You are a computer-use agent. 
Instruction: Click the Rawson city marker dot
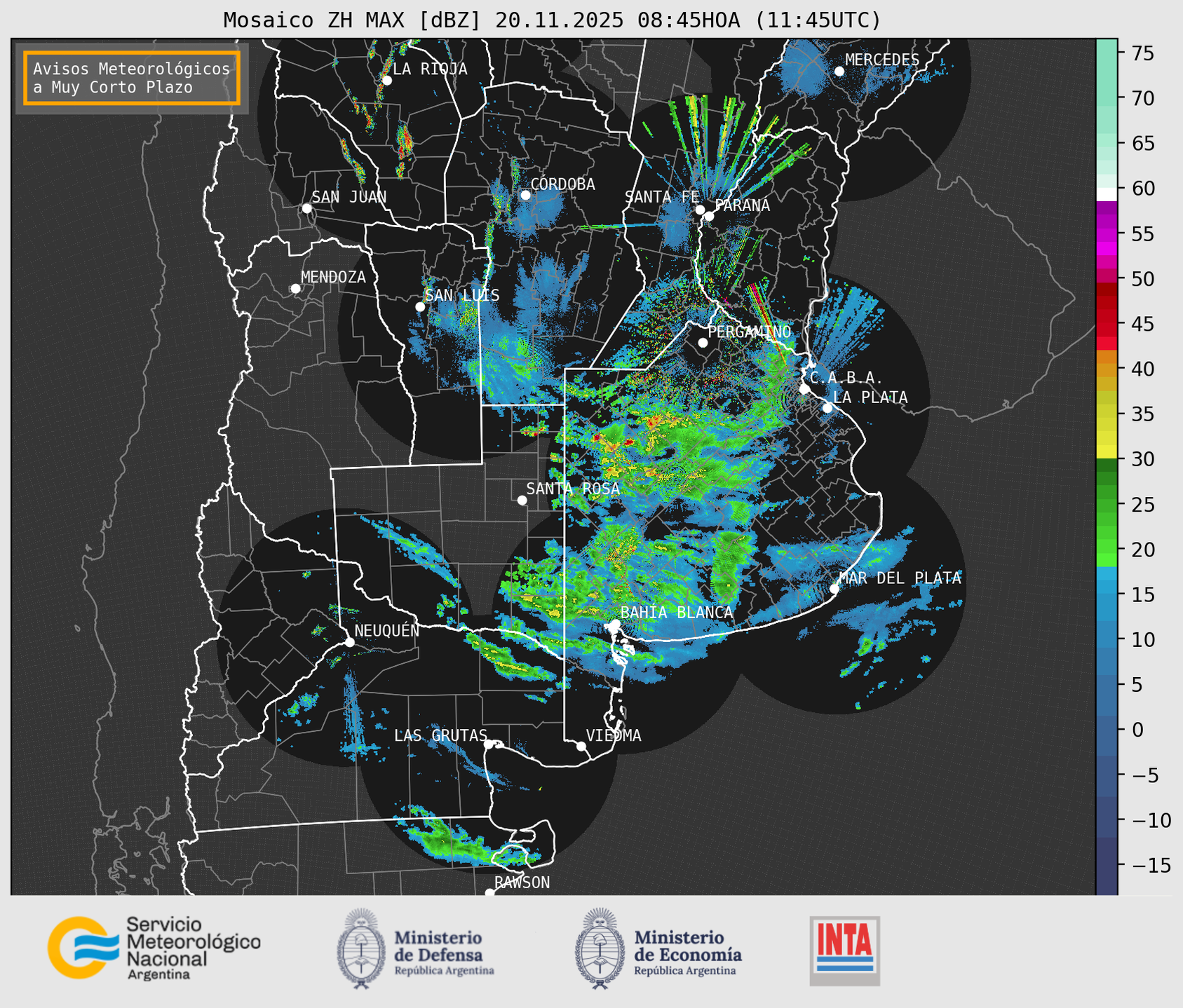489,893
